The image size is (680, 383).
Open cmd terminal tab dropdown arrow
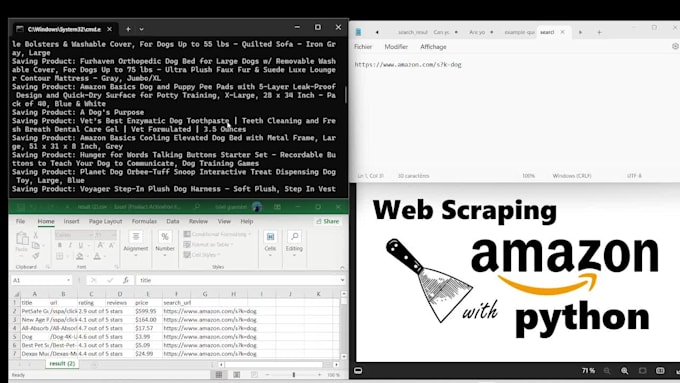pos(141,29)
